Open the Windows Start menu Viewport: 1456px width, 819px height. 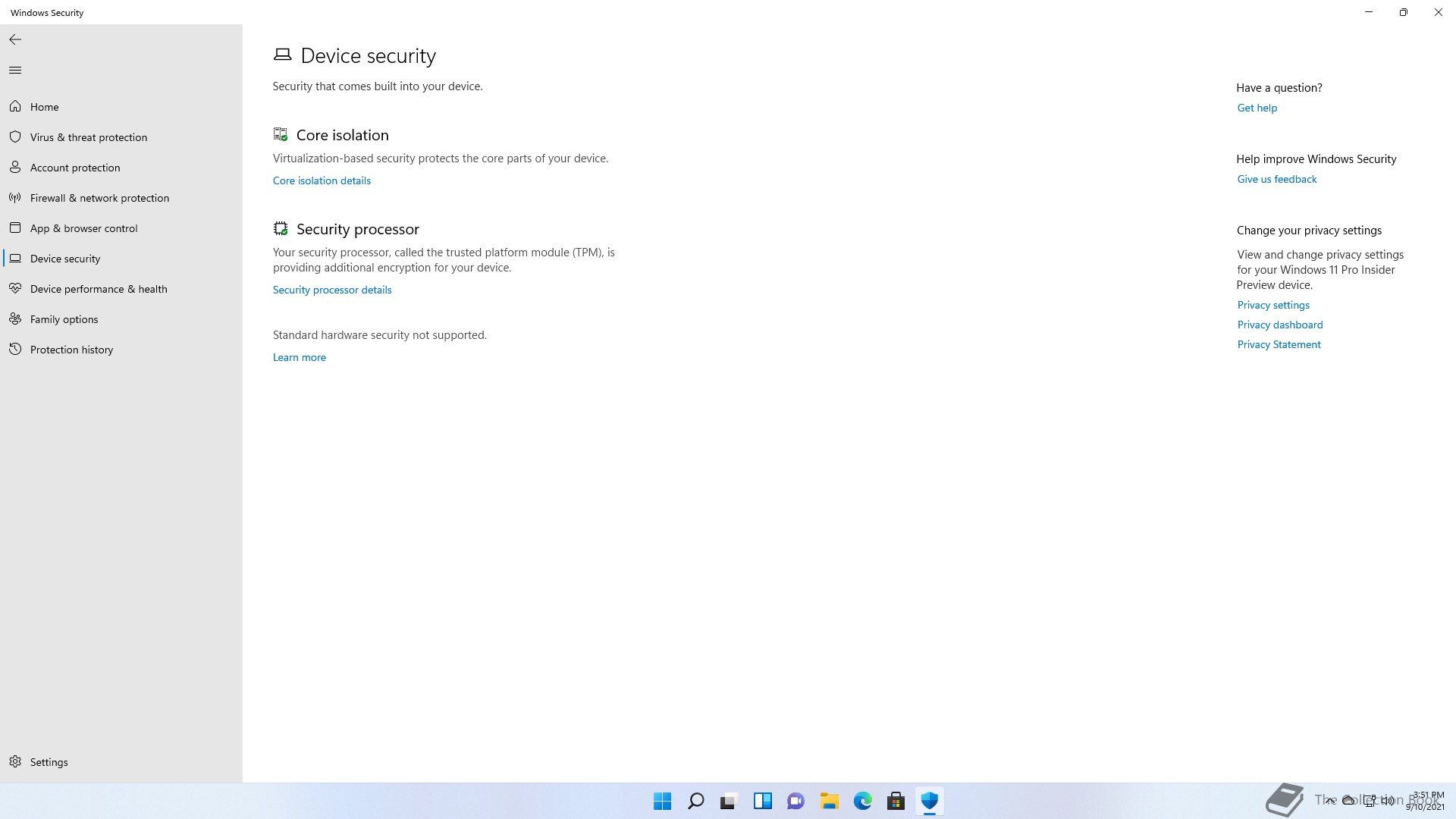[x=662, y=801]
